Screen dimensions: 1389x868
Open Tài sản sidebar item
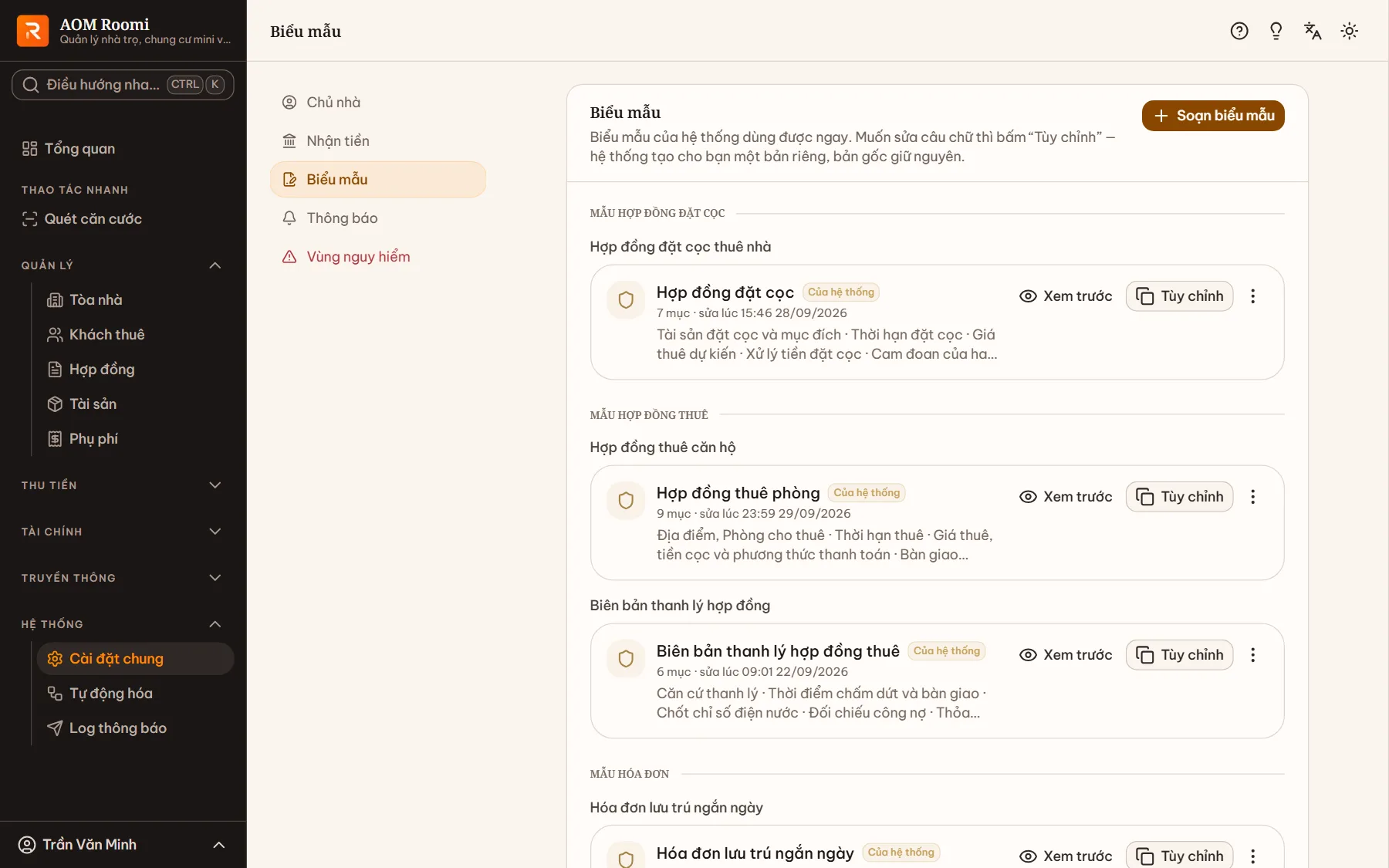[135, 404]
